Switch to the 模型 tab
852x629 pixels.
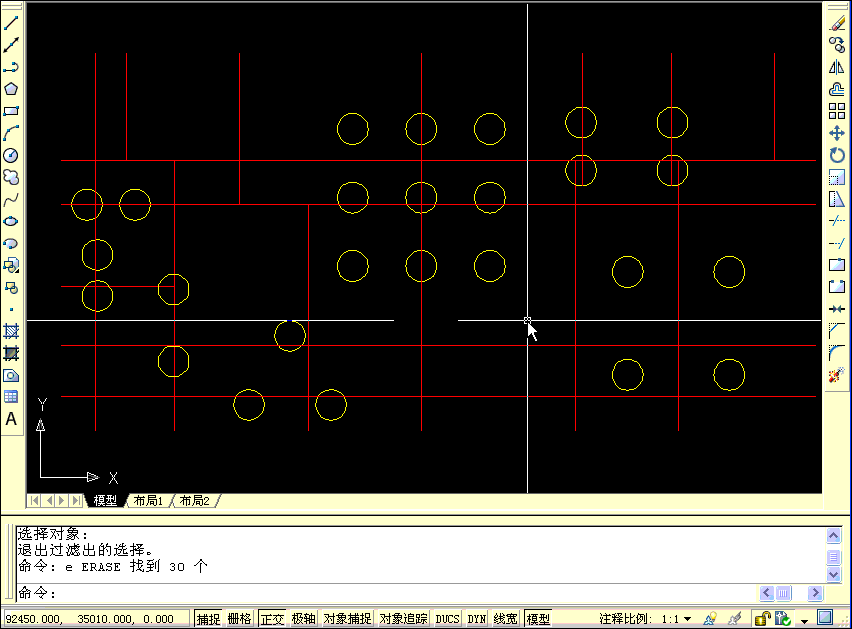(105, 500)
